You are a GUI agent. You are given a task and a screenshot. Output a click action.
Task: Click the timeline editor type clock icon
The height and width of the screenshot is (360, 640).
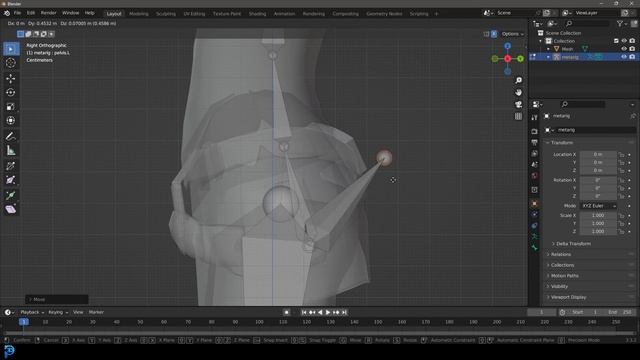tap(7, 312)
